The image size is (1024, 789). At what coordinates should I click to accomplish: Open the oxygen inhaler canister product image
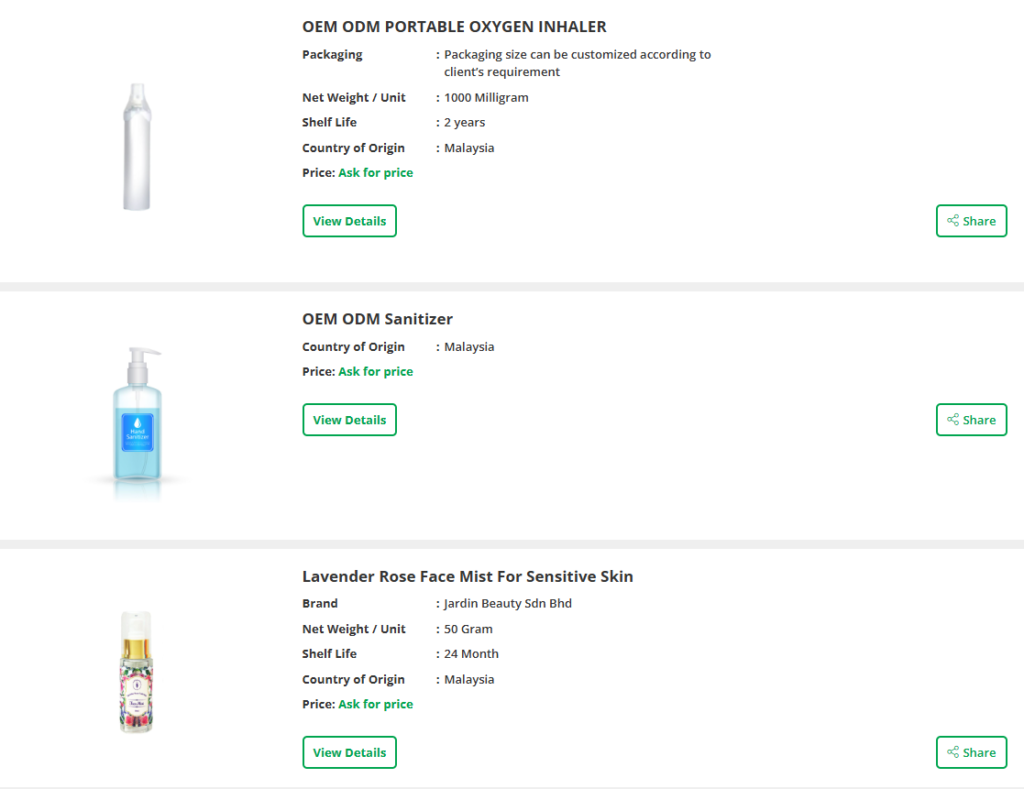pos(135,148)
